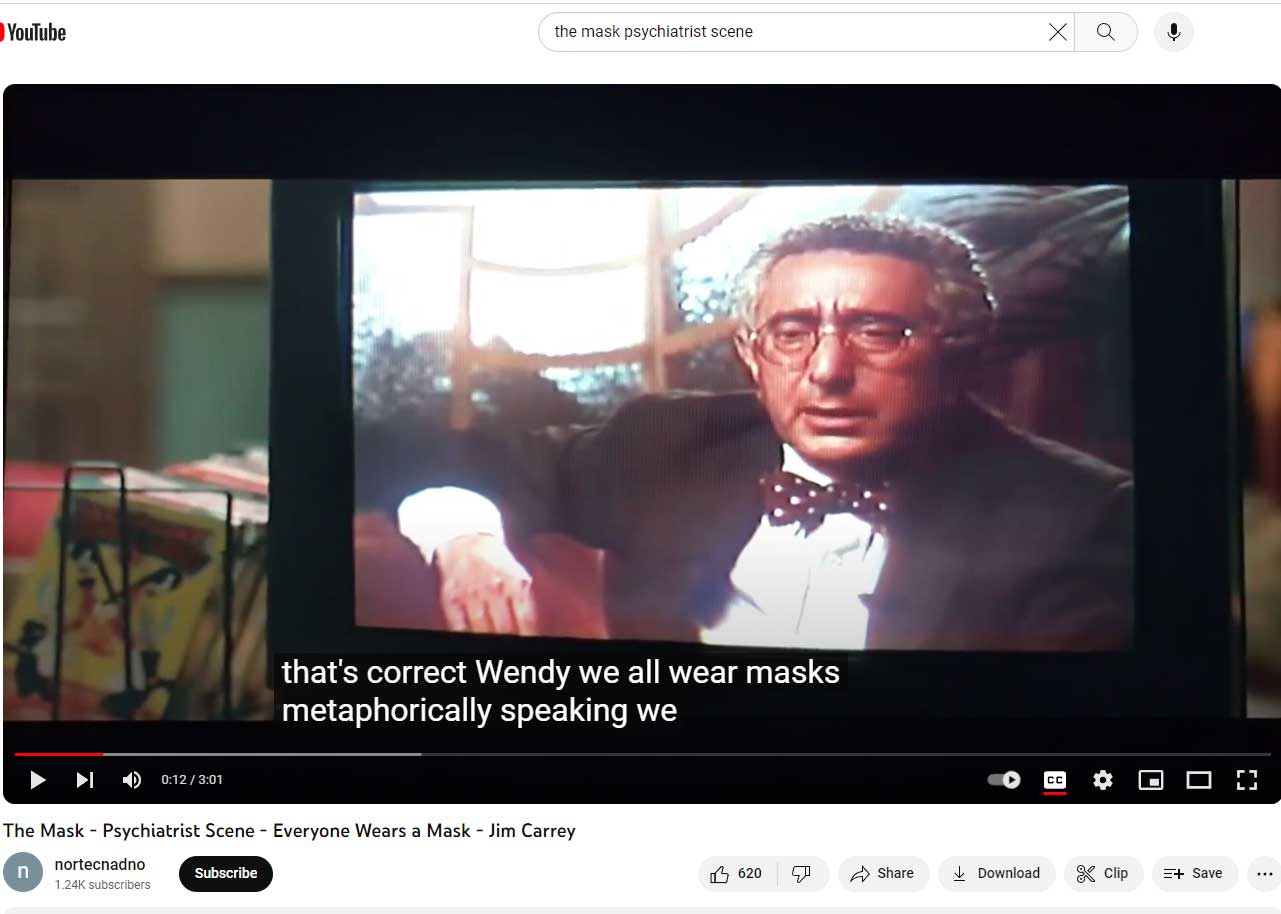This screenshot has width=1281, height=914.
Task: Create a clip with the Clip button
Action: click(x=1103, y=873)
